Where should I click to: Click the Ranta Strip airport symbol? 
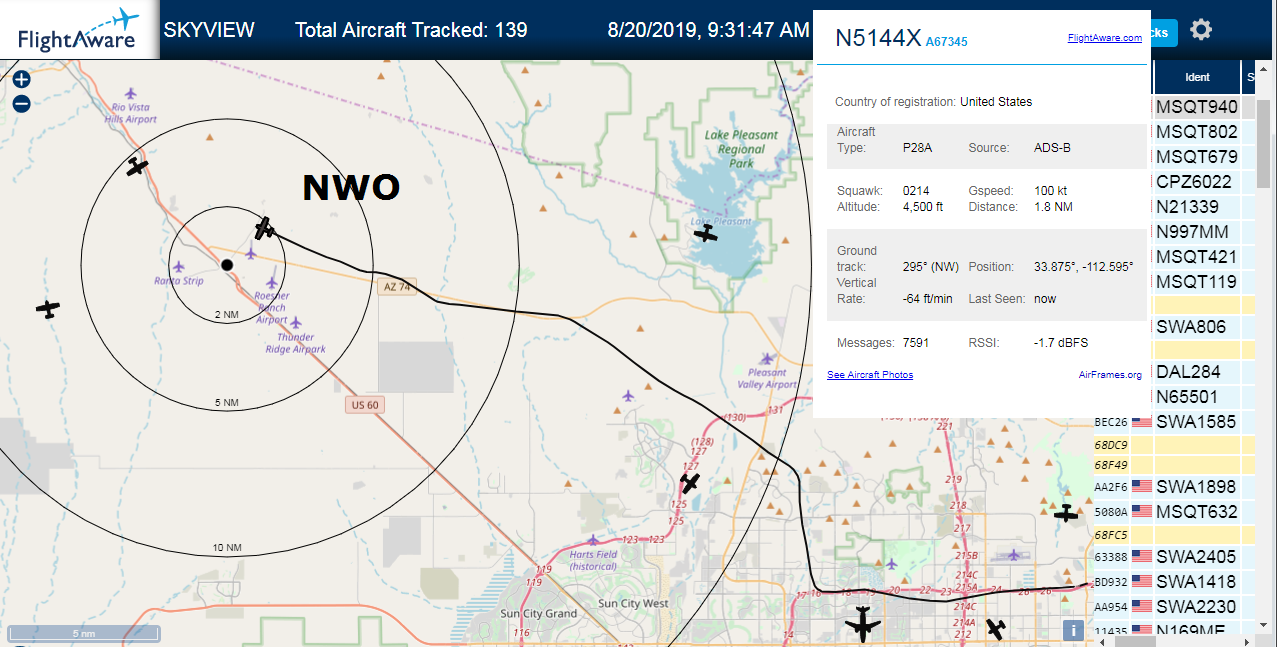coord(179,266)
